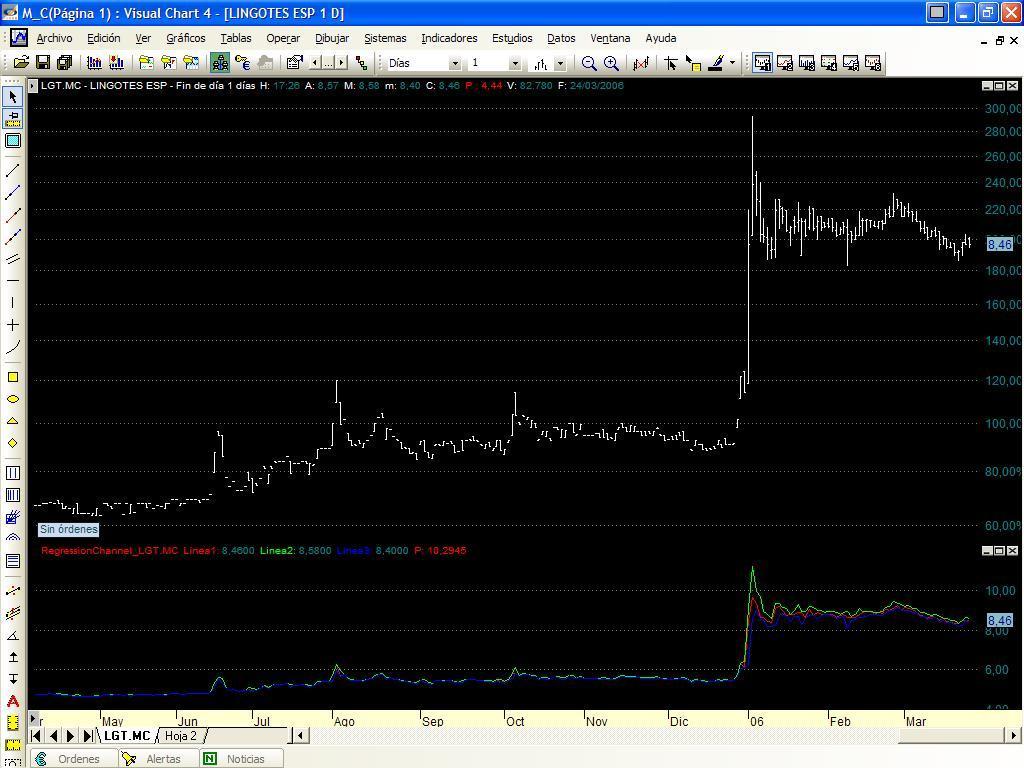Open the Gráficos menu

(185, 38)
